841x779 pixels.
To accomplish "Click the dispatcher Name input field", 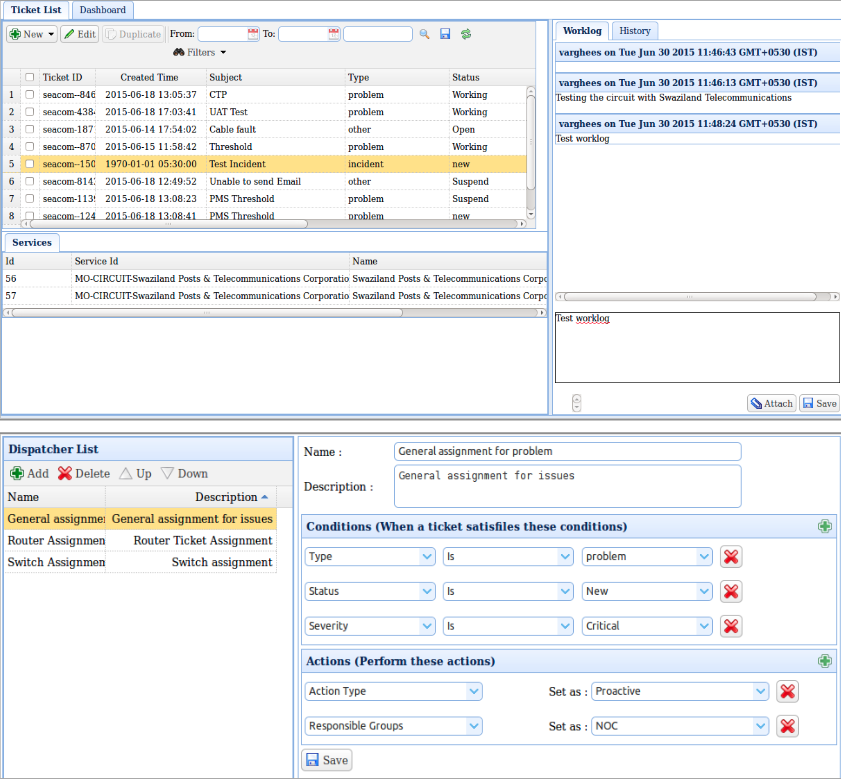I will [567, 451].
